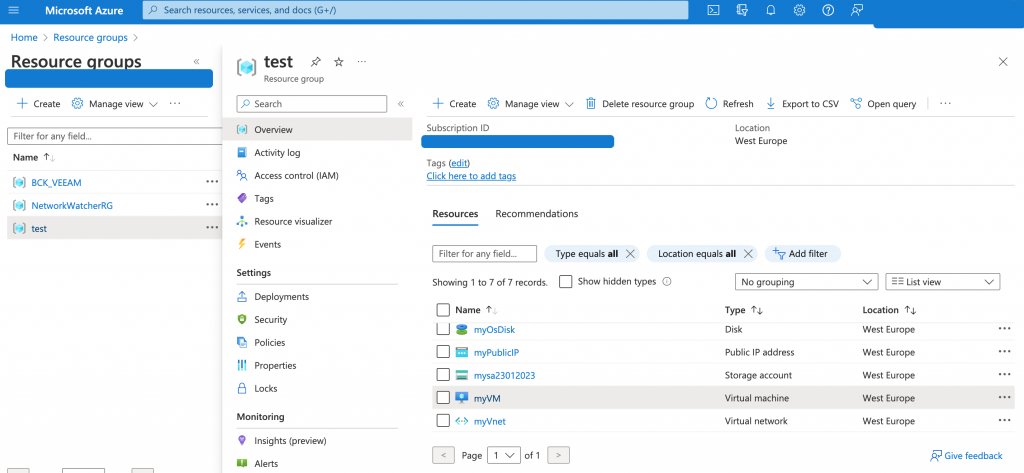Screen dimensions: 1024x473
Task: Open Give feedback link at bottom
Action: [966, 455]
